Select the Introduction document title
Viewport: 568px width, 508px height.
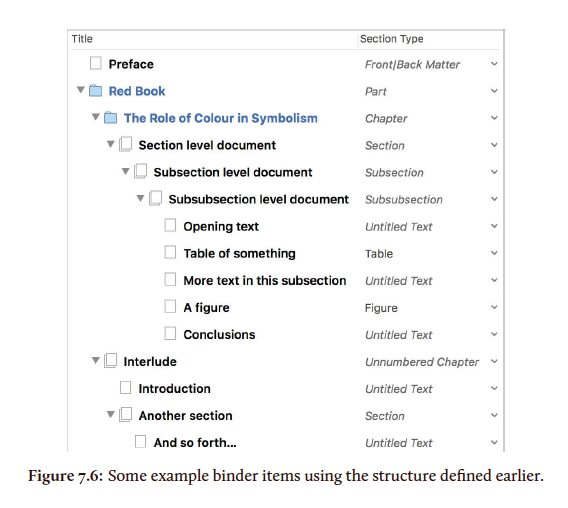click(174, 388)
